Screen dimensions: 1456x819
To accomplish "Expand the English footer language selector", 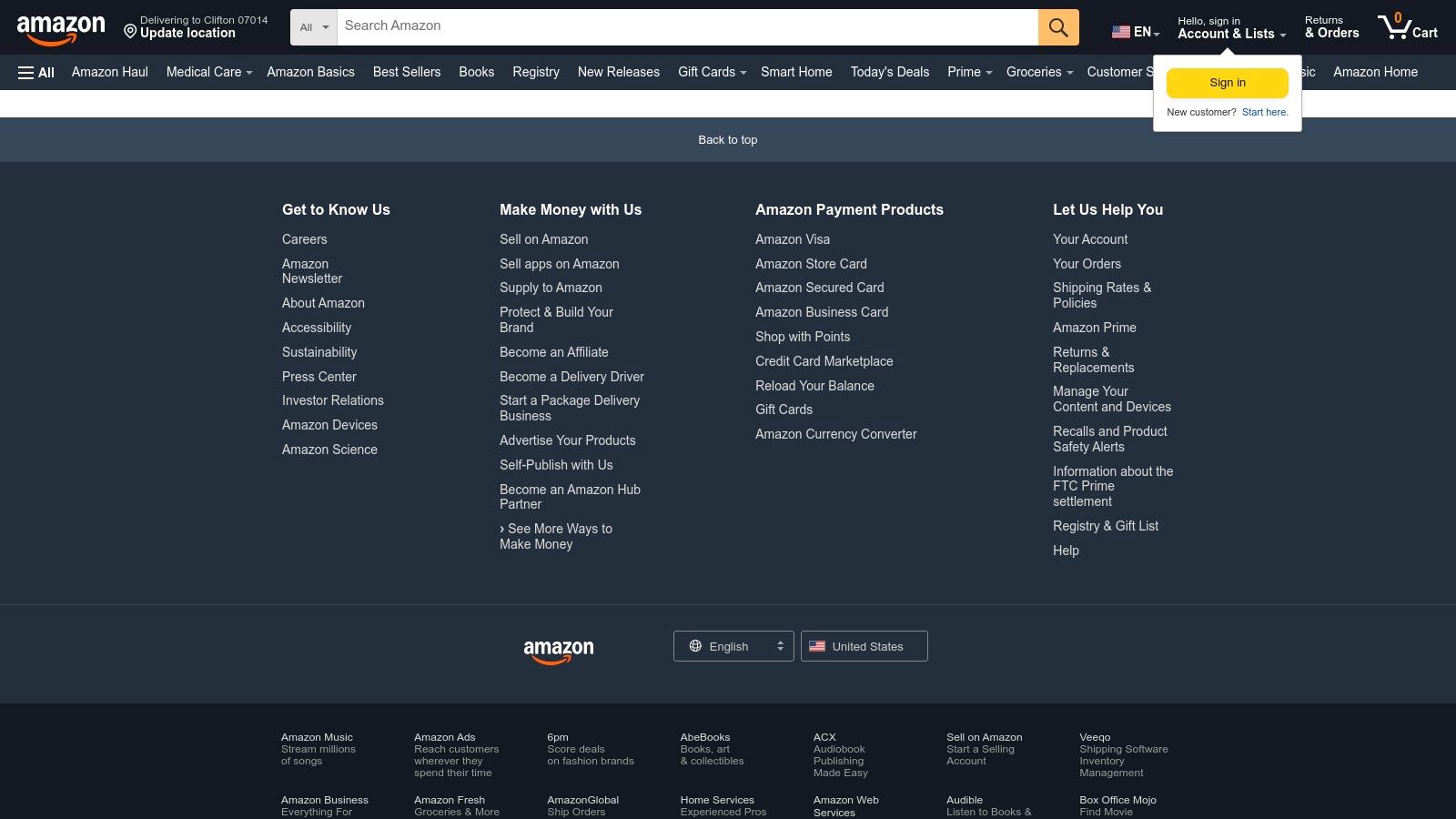I will pyautogui.click(x=733, y=646).
